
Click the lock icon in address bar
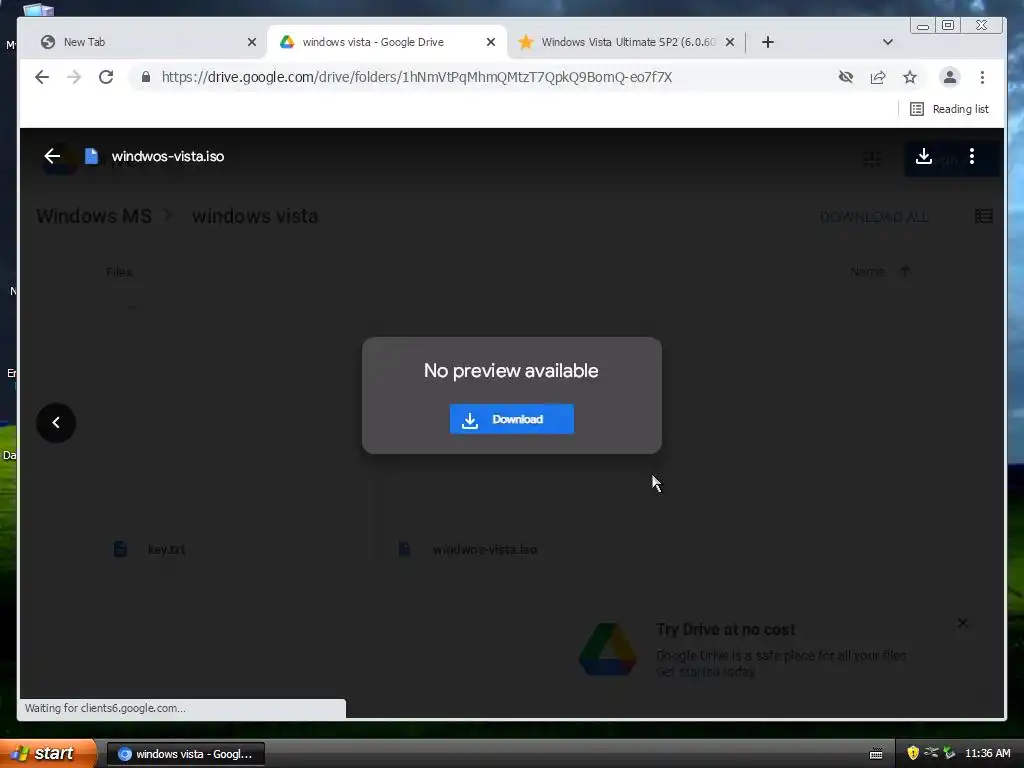pyautogui.click(x=146, y=77)
